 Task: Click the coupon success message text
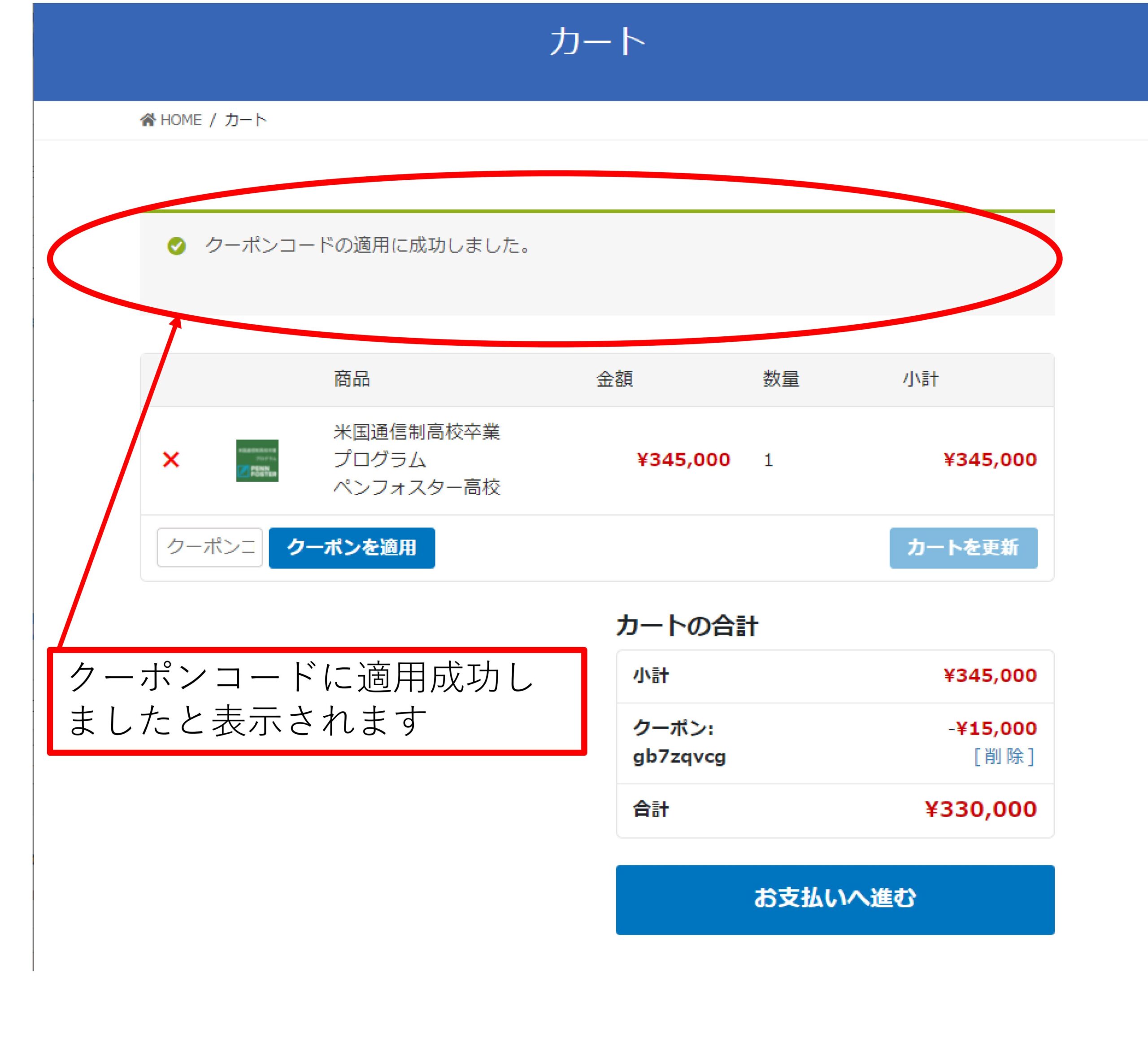tap(368, 245)
